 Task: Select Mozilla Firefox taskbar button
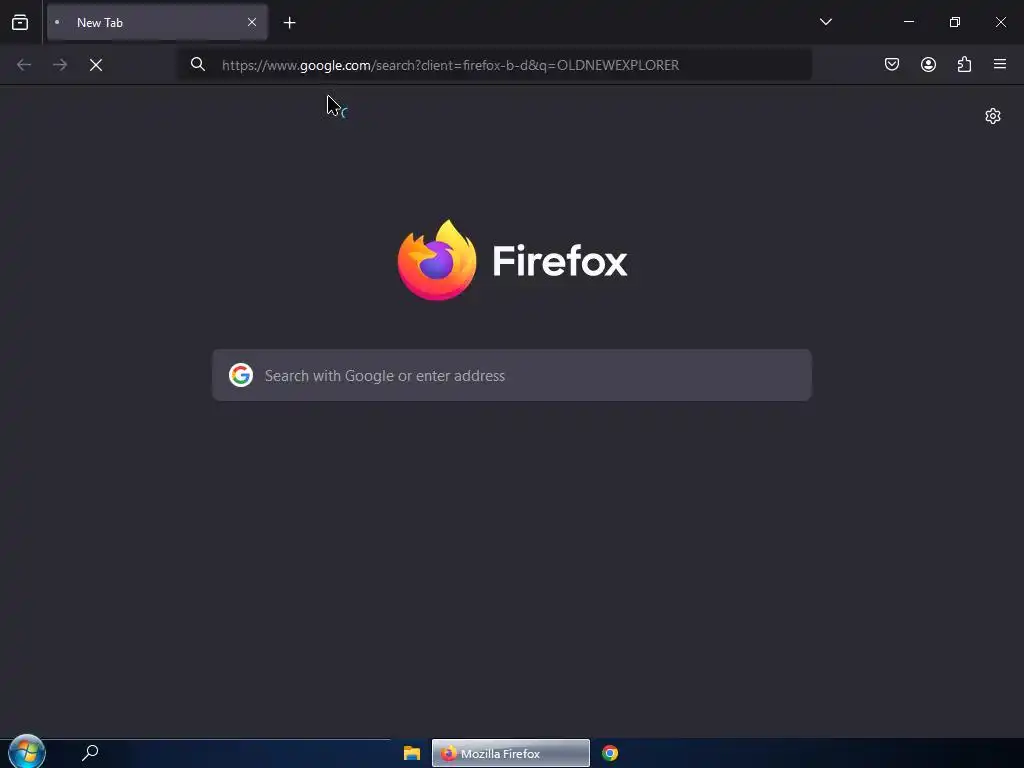(x=511, y=753)
